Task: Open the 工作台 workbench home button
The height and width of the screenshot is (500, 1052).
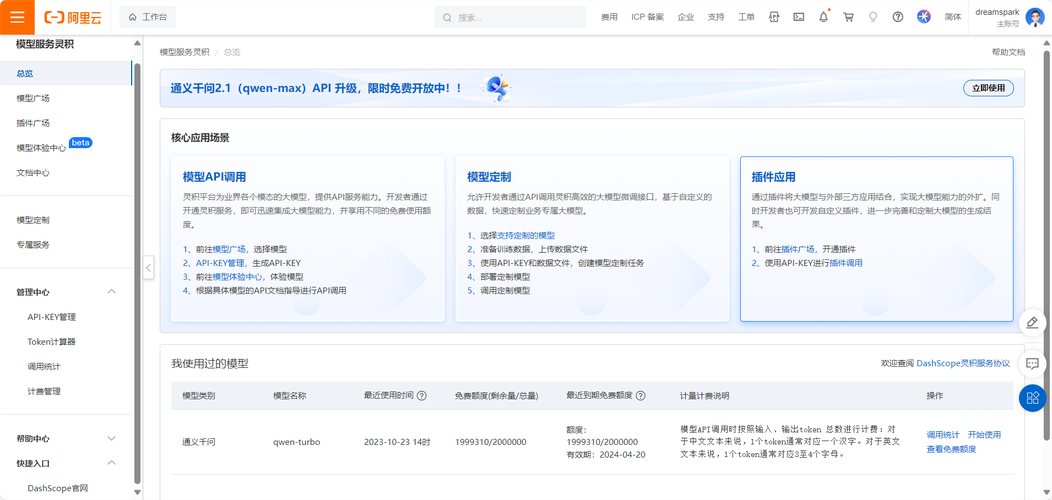Action: click(x=148, y=17)
